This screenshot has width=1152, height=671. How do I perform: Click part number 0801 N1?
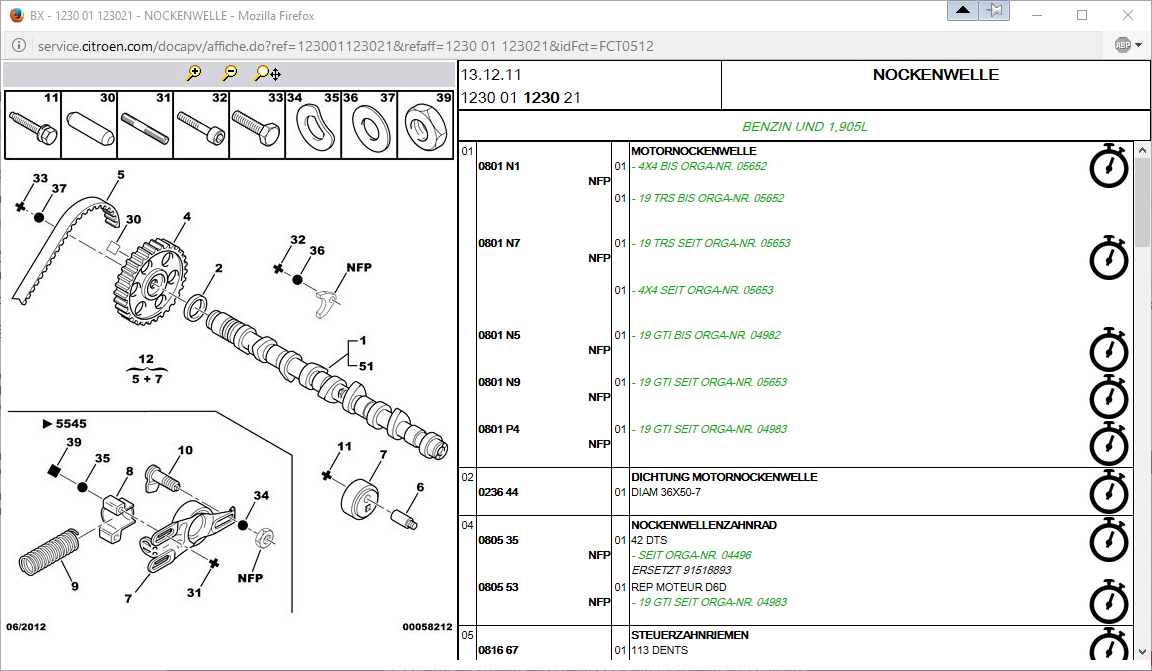tap(499, 166)
